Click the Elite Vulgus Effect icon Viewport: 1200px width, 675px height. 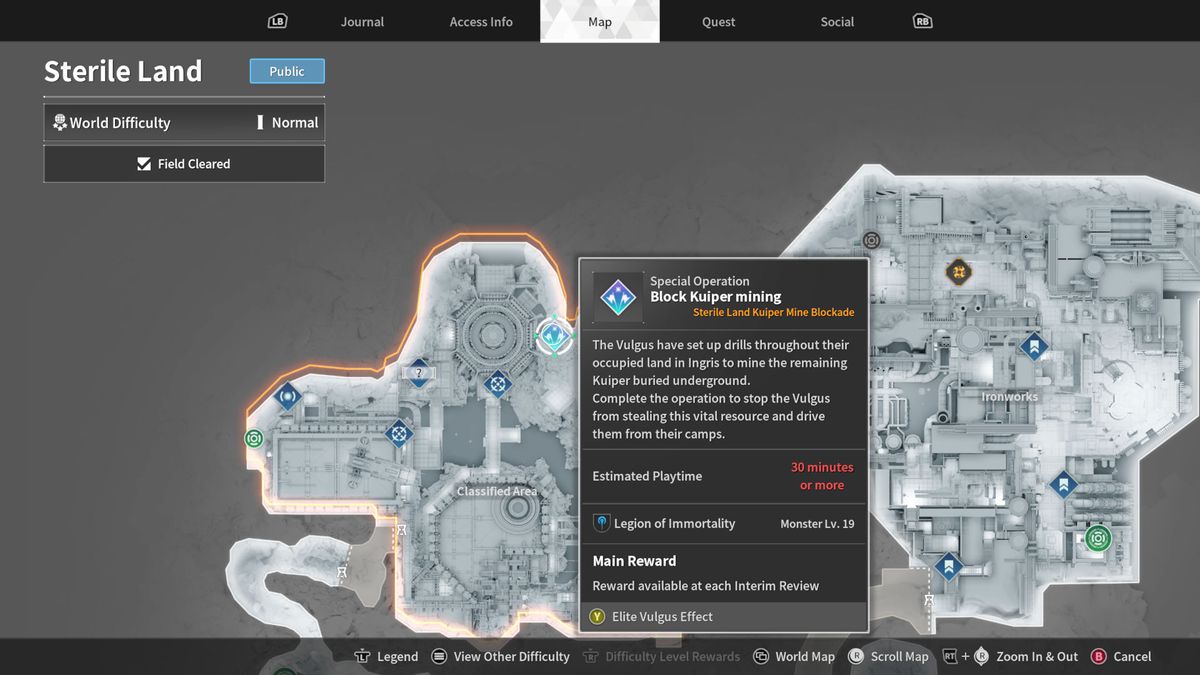(x=597, y=617)
